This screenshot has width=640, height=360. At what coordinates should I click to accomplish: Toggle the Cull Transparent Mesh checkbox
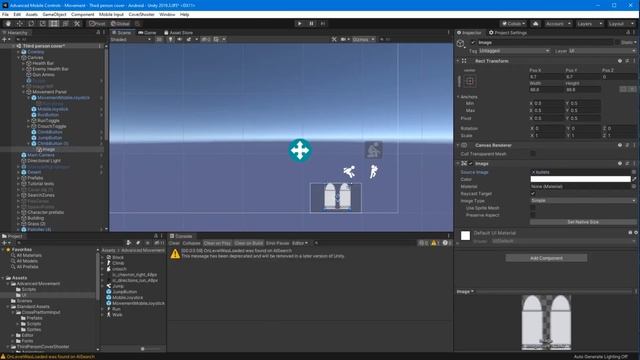pyautogui.click(x=533, y=154)
